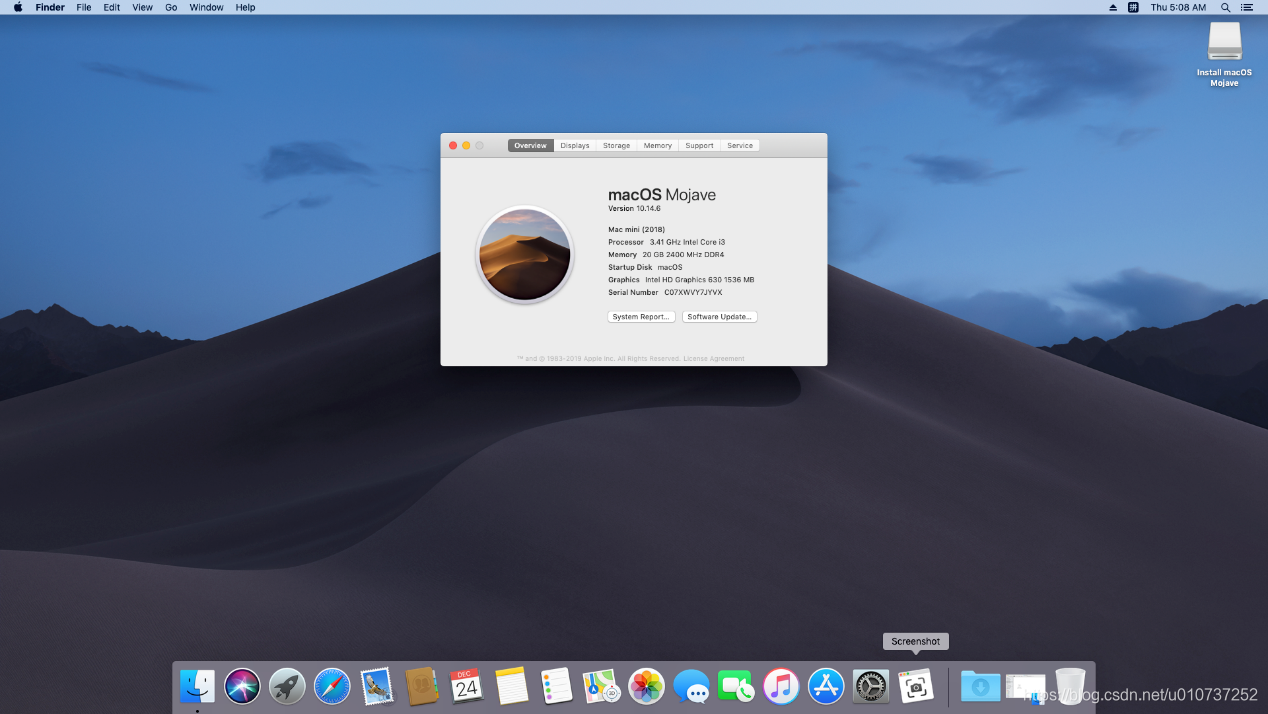Open Mail stamp icon in Dock
This screenshot has width=1268, height=714.
coord(377,686)
